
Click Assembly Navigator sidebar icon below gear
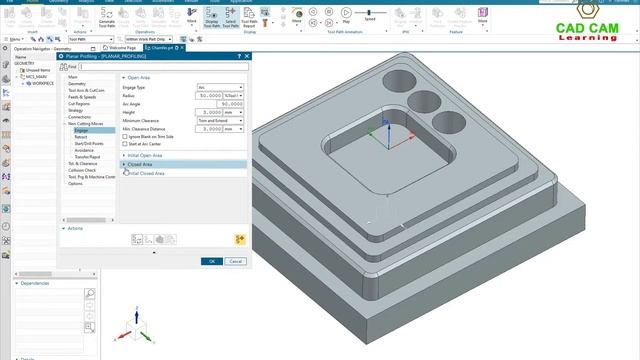pos(6,64)
